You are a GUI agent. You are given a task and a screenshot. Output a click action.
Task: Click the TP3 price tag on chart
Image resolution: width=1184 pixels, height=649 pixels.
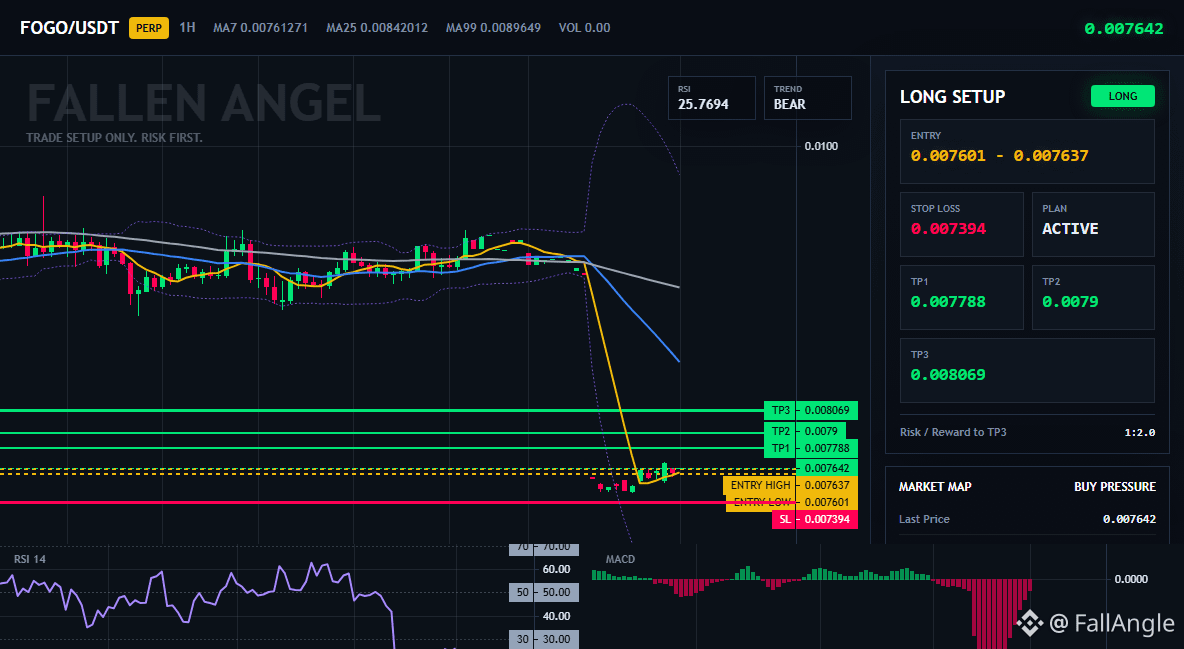coord(811,410)
